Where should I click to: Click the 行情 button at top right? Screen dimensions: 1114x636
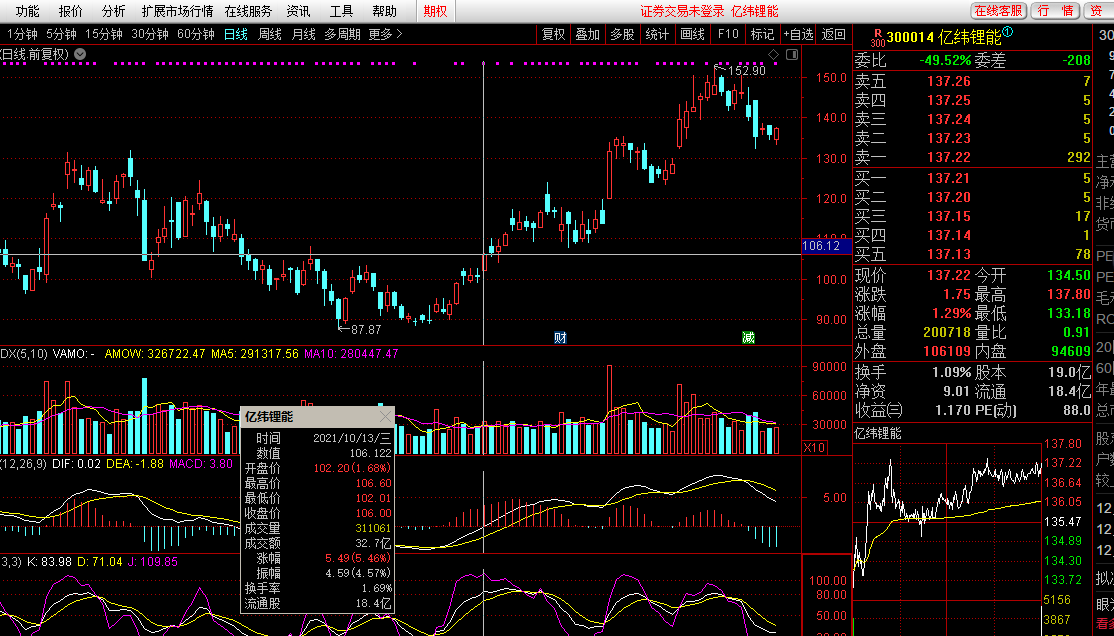1054,11
